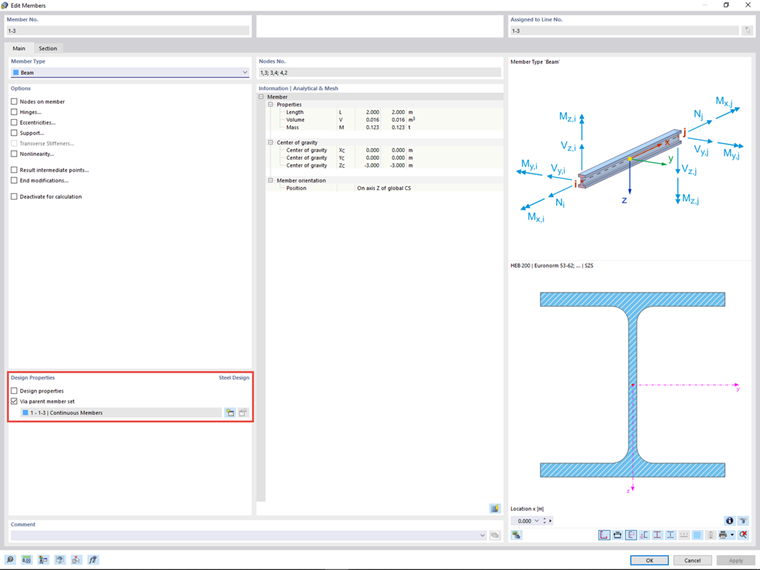The width and height of the screenshot is (760, 570).
Task: Switch to the Section tab
Action: 48,48
